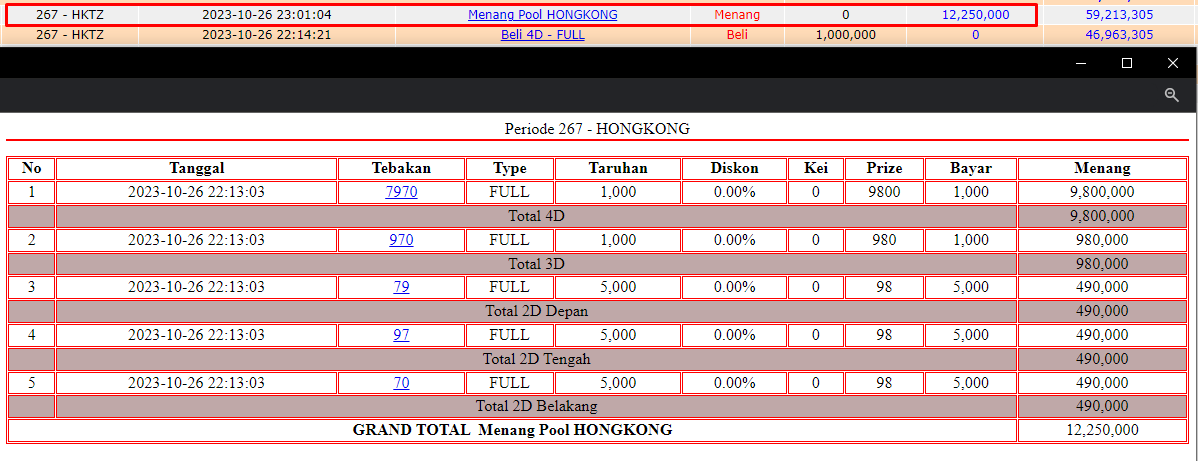Screen dimensions: 1198x461
Task: Open the 70 tebakan link
Action: click(x=401, y=383)
